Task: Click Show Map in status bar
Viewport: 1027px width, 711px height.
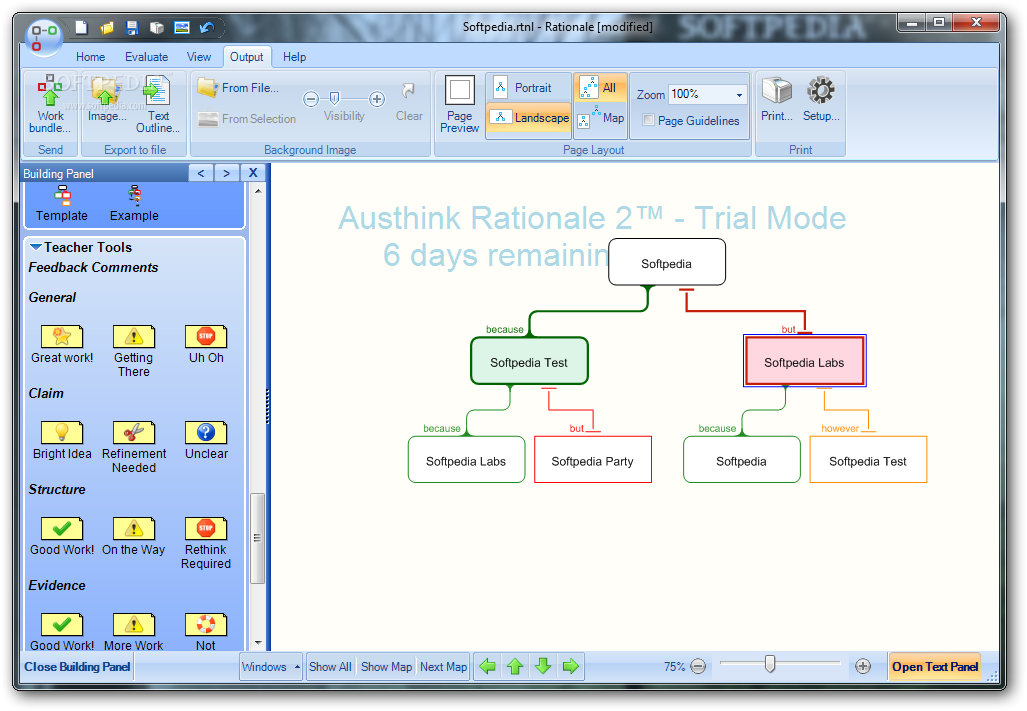Action: [386, 666]
